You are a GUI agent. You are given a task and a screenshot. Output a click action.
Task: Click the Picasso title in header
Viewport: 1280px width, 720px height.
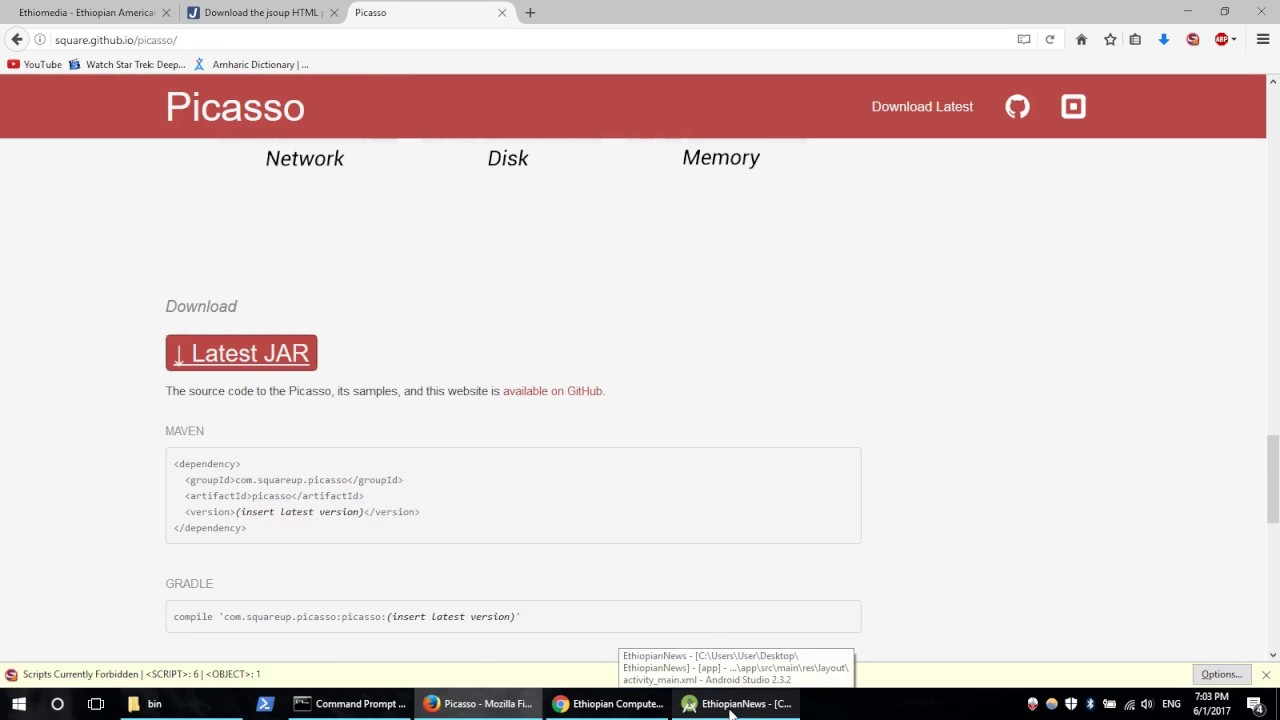pyautogui.click(x=235, y=107)
